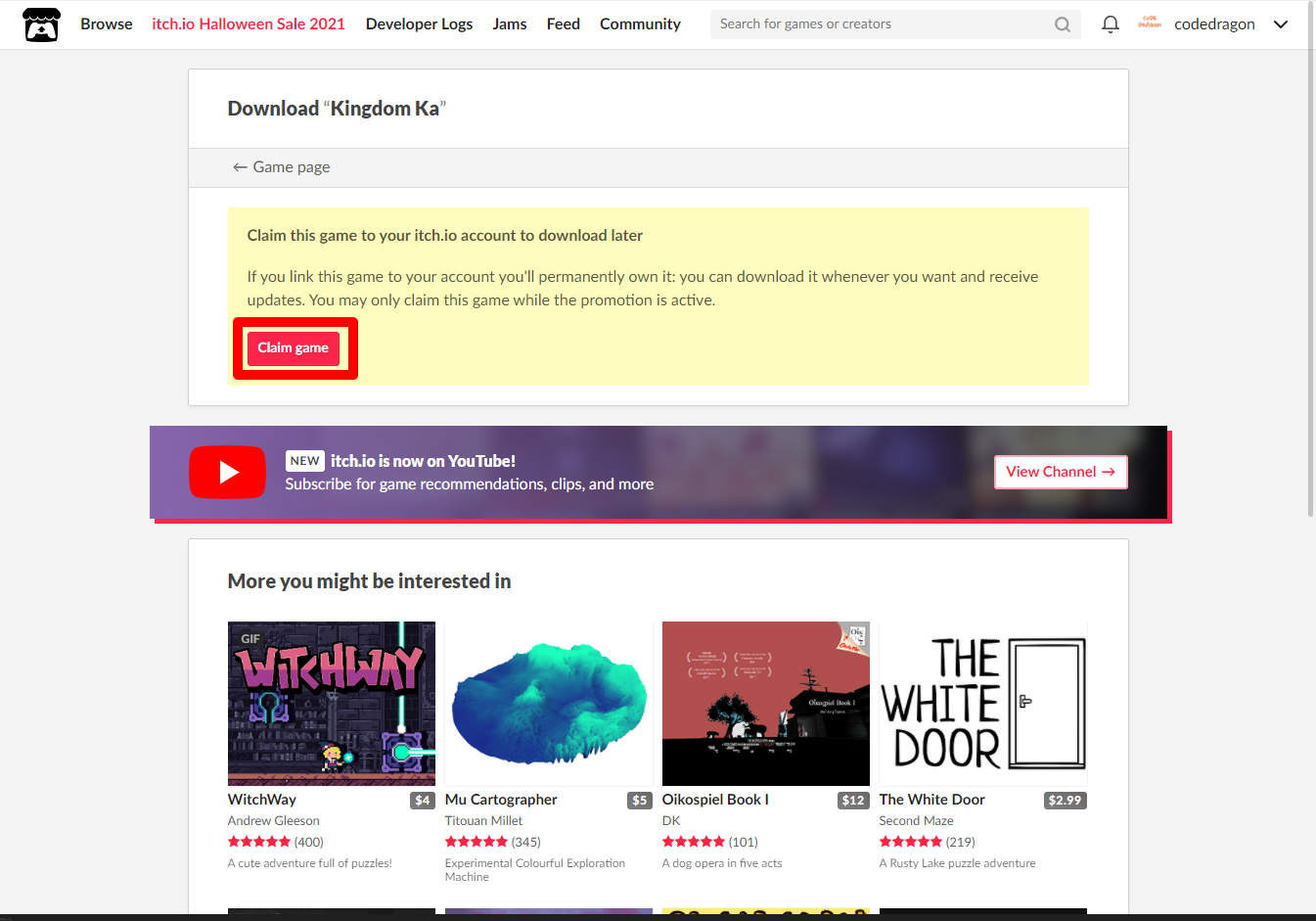Open the Browse menu
Screen dimensions: 1316x921
(x=107, y=24)
